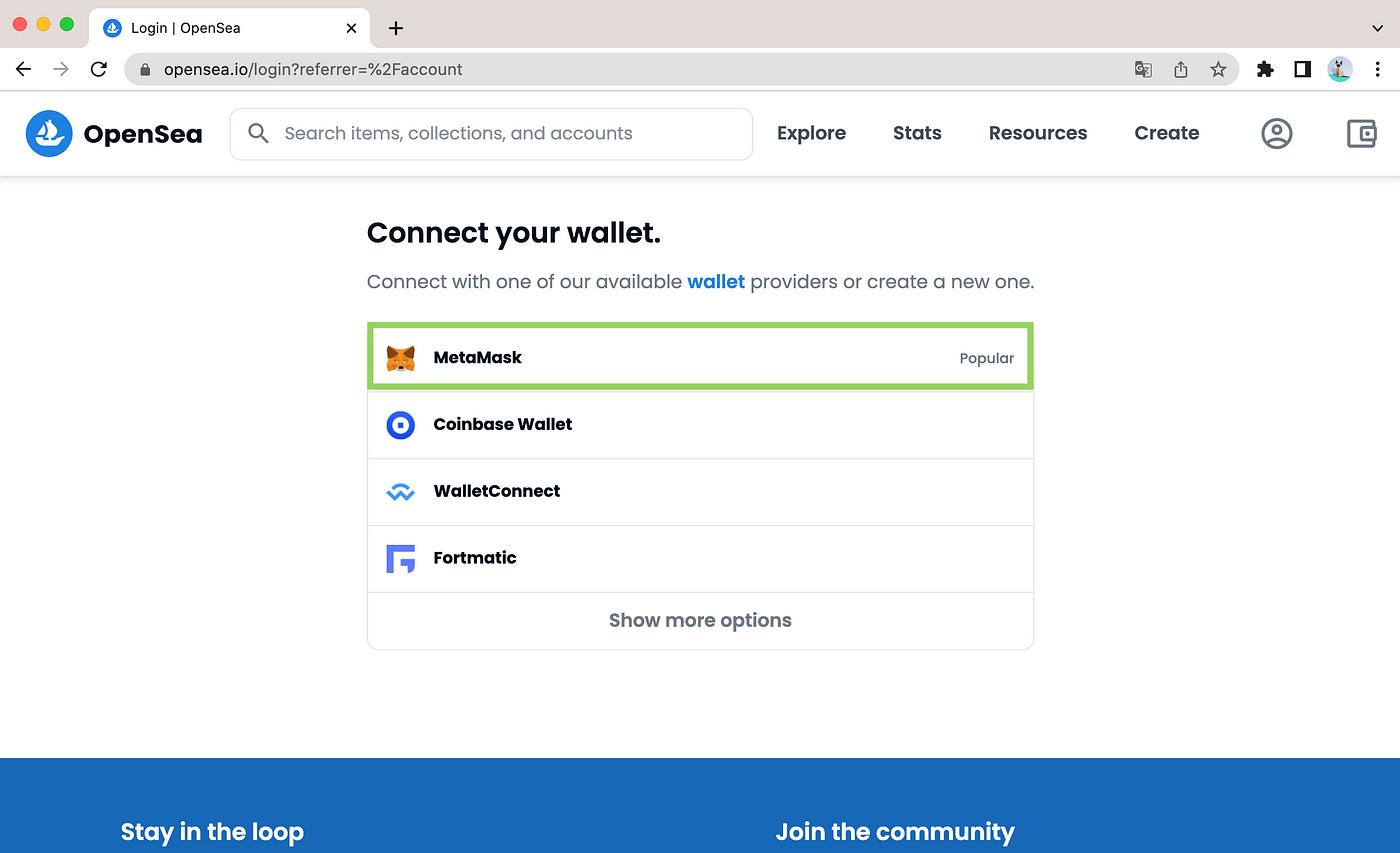
Task: Follow the blue wallet link
Action: 716,282
